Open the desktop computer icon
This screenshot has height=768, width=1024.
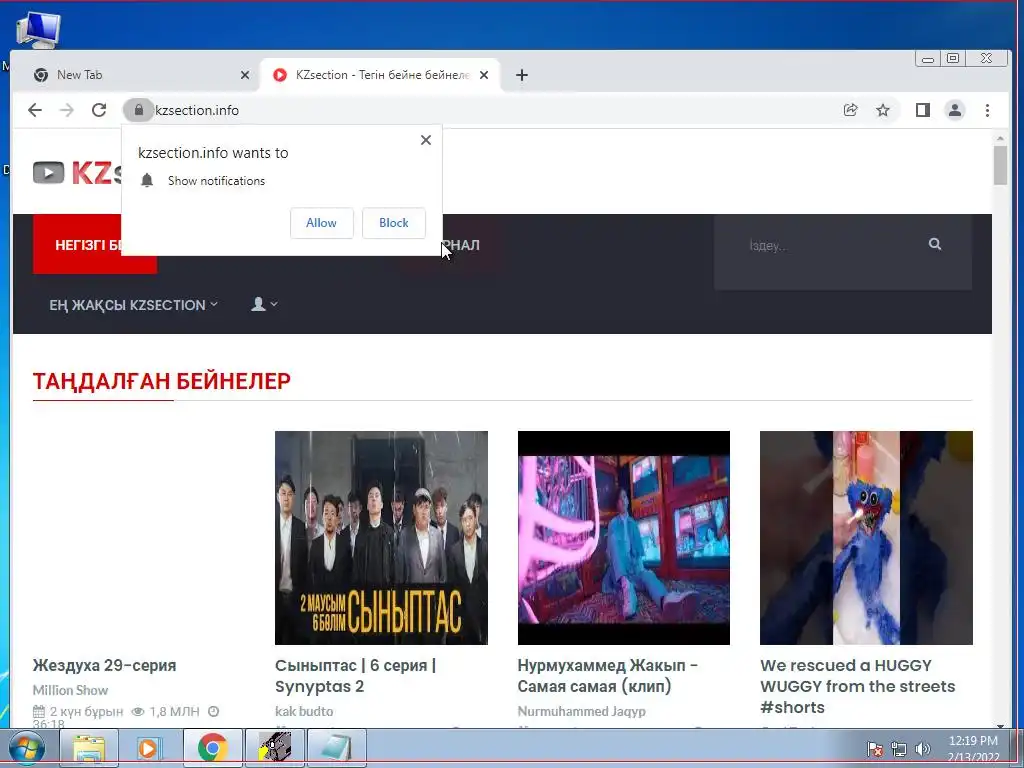(x=38, y=29)
